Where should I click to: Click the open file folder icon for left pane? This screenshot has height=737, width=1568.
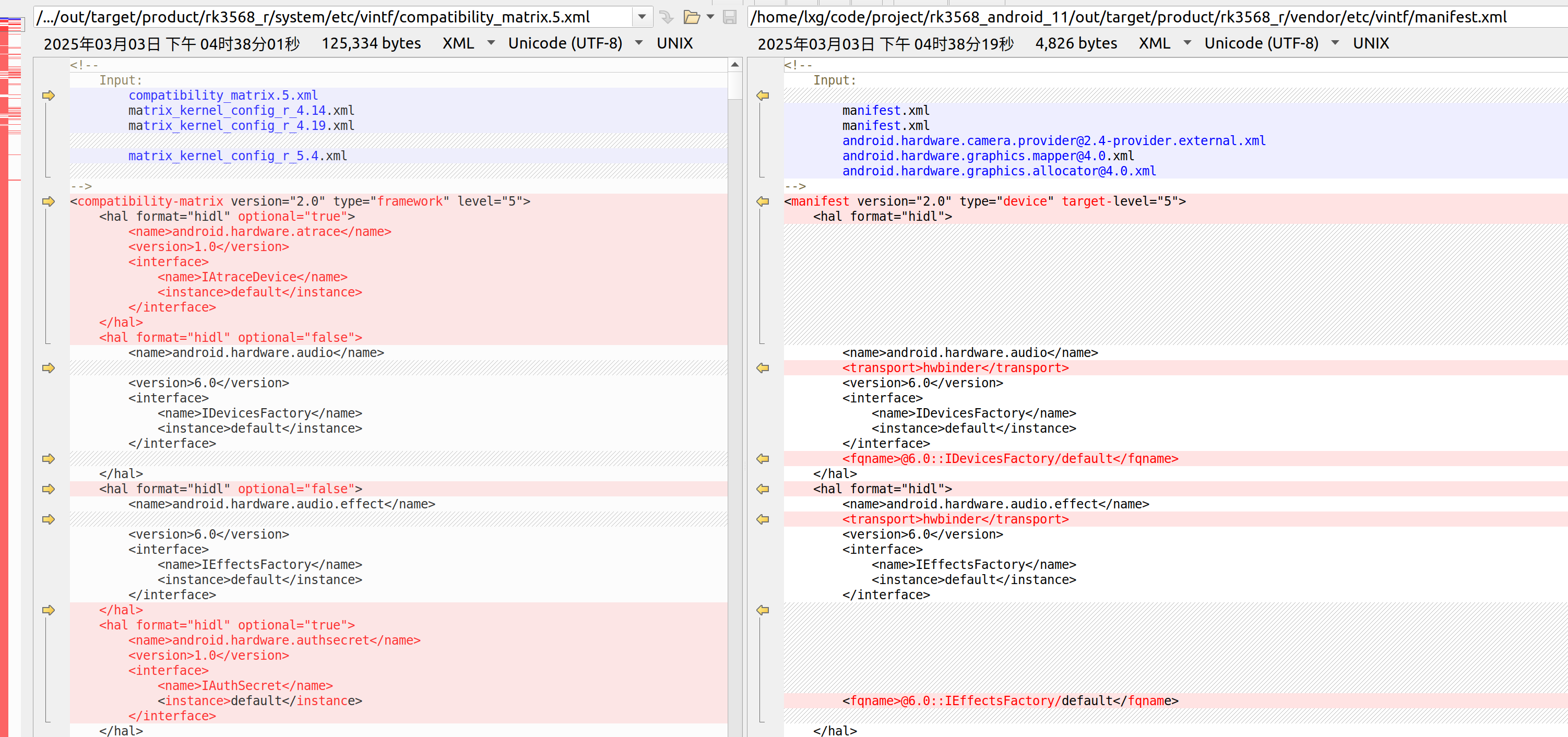tap(692, 17)
